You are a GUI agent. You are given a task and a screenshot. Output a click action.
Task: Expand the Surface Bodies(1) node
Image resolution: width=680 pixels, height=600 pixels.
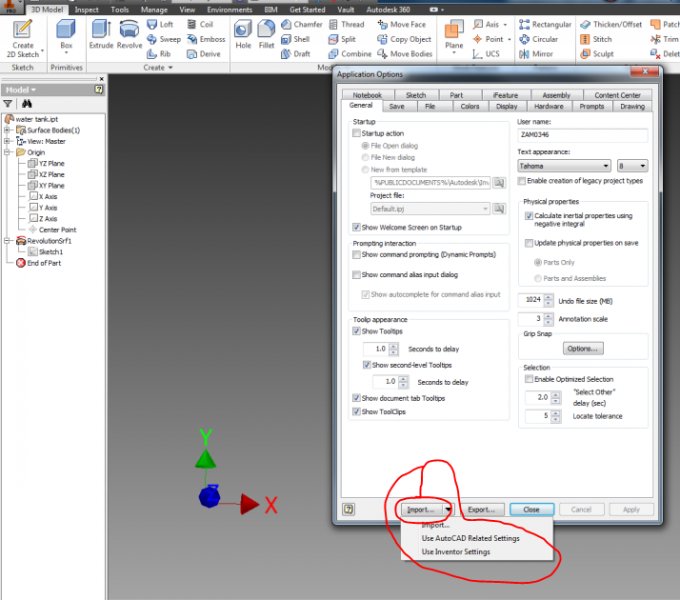[7, 130]
